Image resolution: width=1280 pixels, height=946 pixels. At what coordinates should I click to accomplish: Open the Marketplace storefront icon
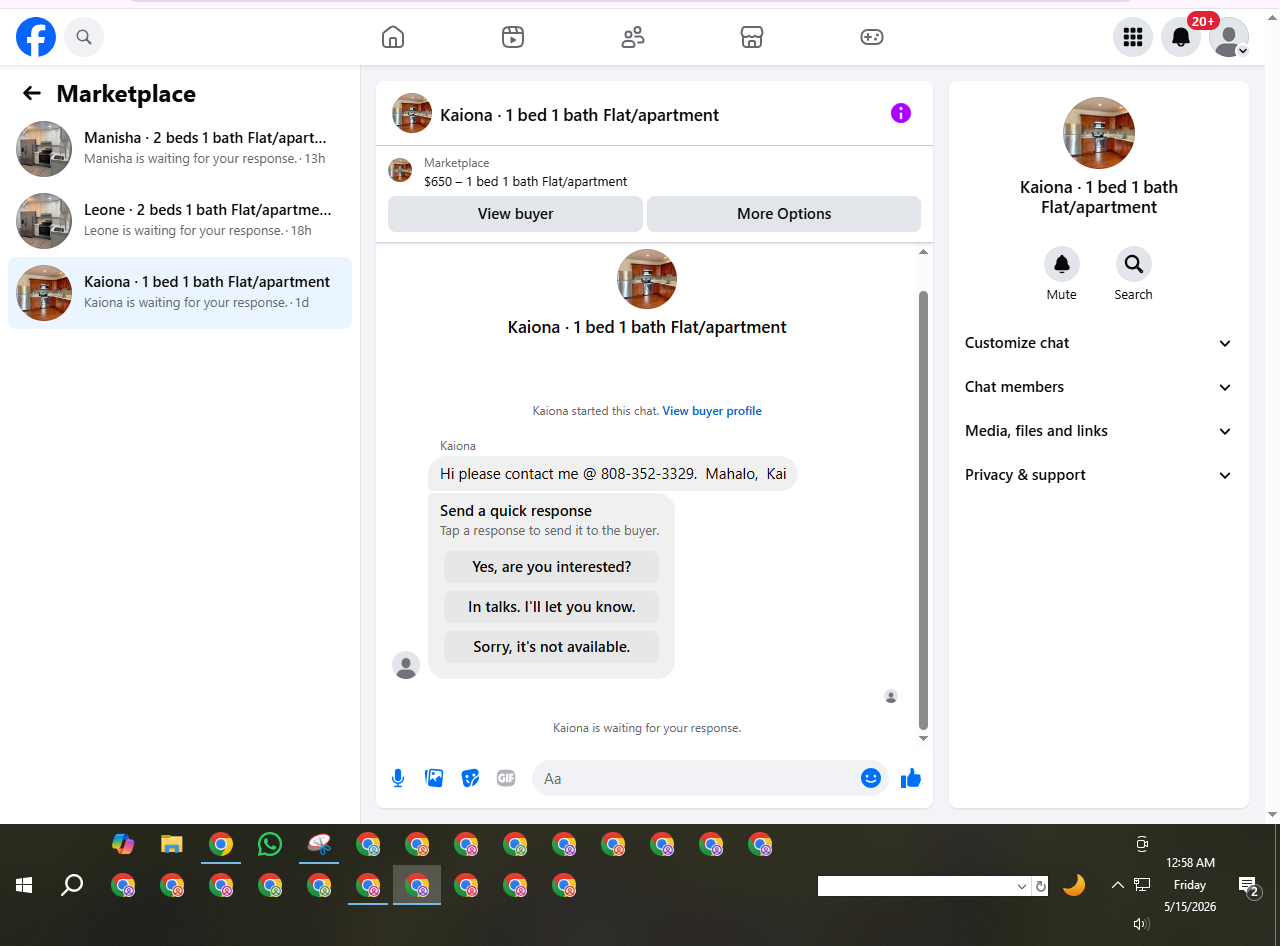[752, 37]
